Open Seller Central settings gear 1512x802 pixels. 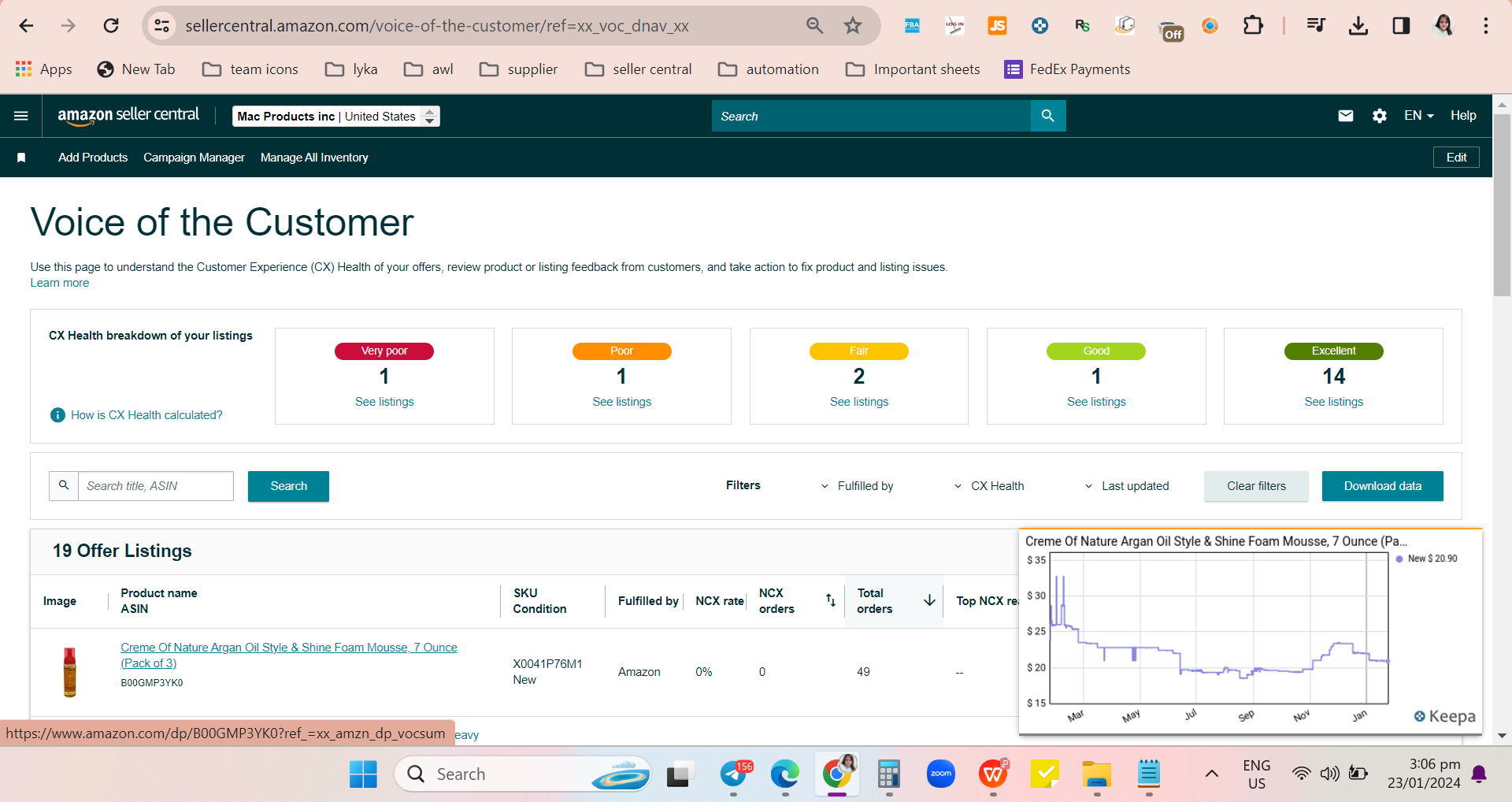click(x=1380, y=116)
